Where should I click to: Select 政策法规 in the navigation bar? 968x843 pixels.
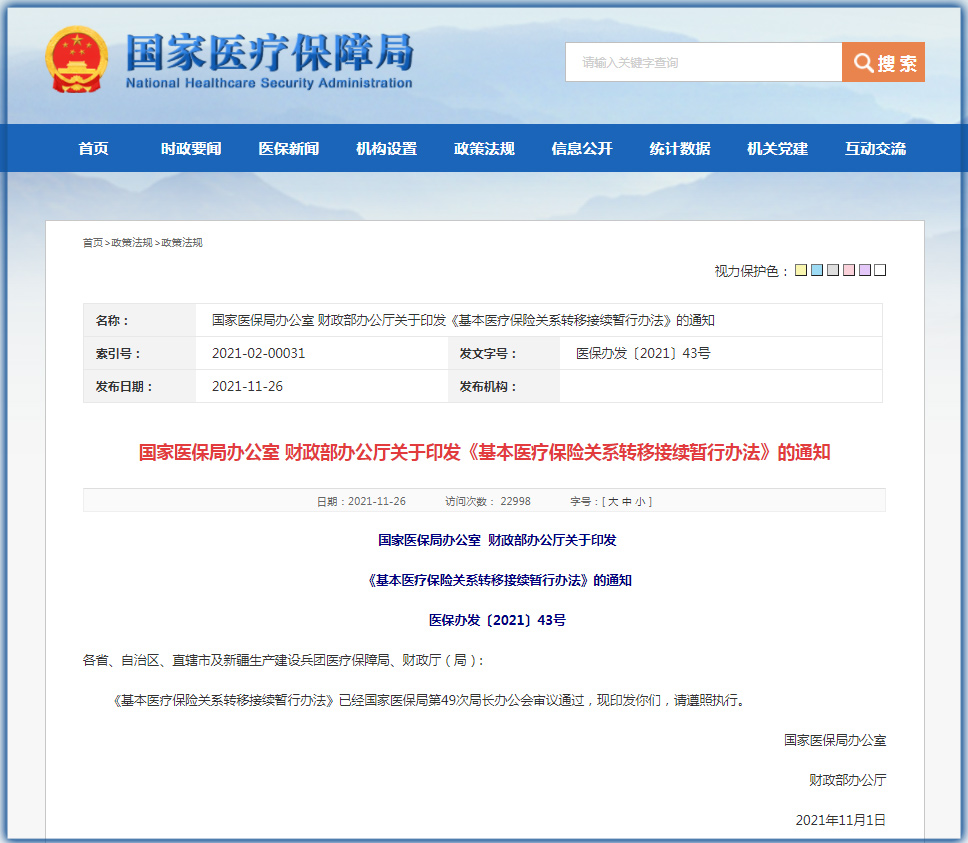484,148
